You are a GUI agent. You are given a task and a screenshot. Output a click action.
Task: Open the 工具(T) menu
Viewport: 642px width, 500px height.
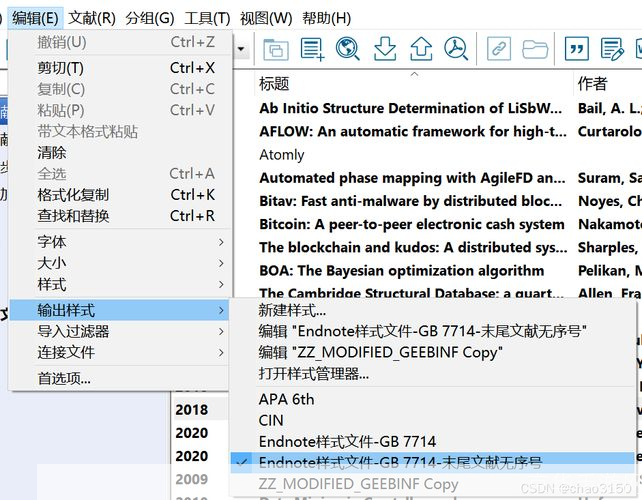[x=207, y=18]
